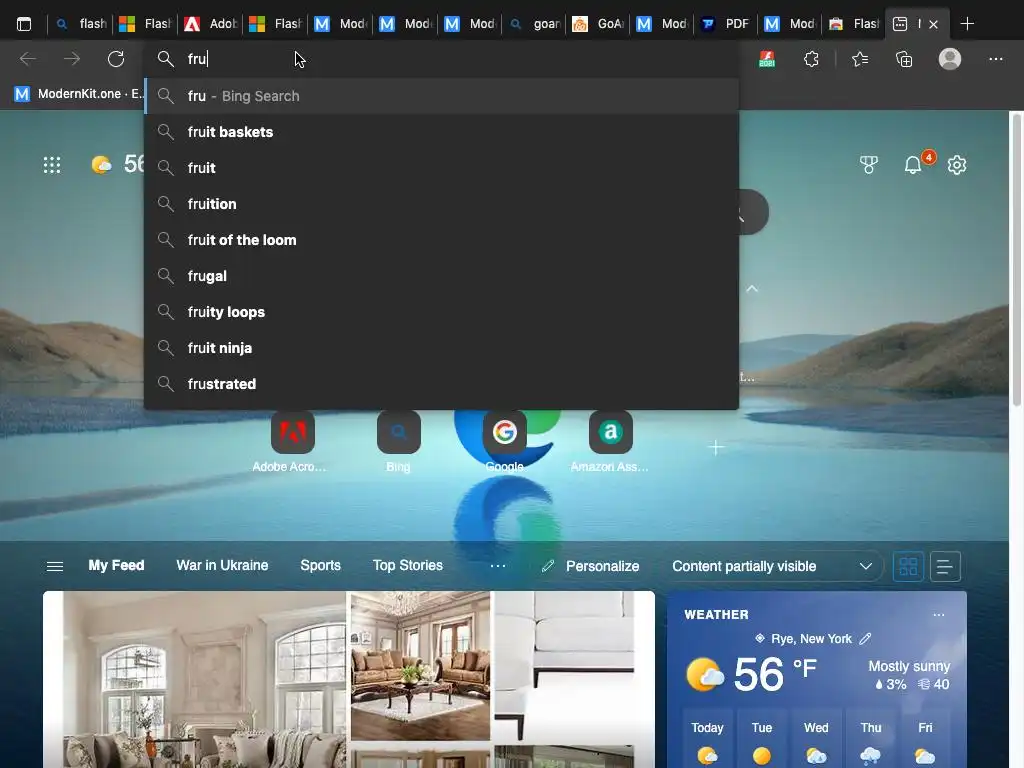The height and width of the screenshot is (768, 1024).
Task: Switch to the first 'flash' search tab
Action: [81, 24]
